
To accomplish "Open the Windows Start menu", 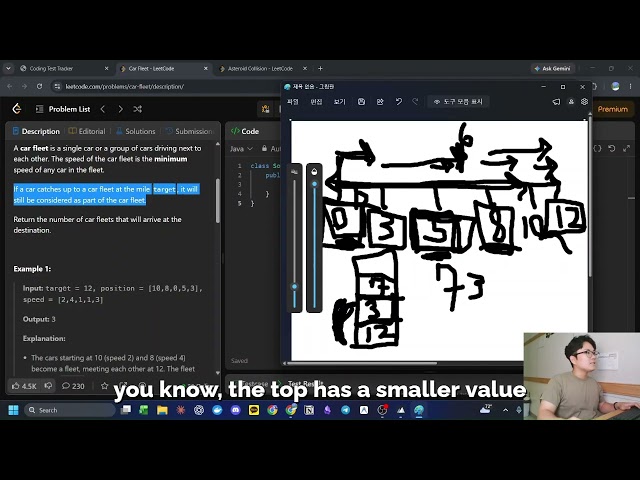I will (x=13, y=410).
